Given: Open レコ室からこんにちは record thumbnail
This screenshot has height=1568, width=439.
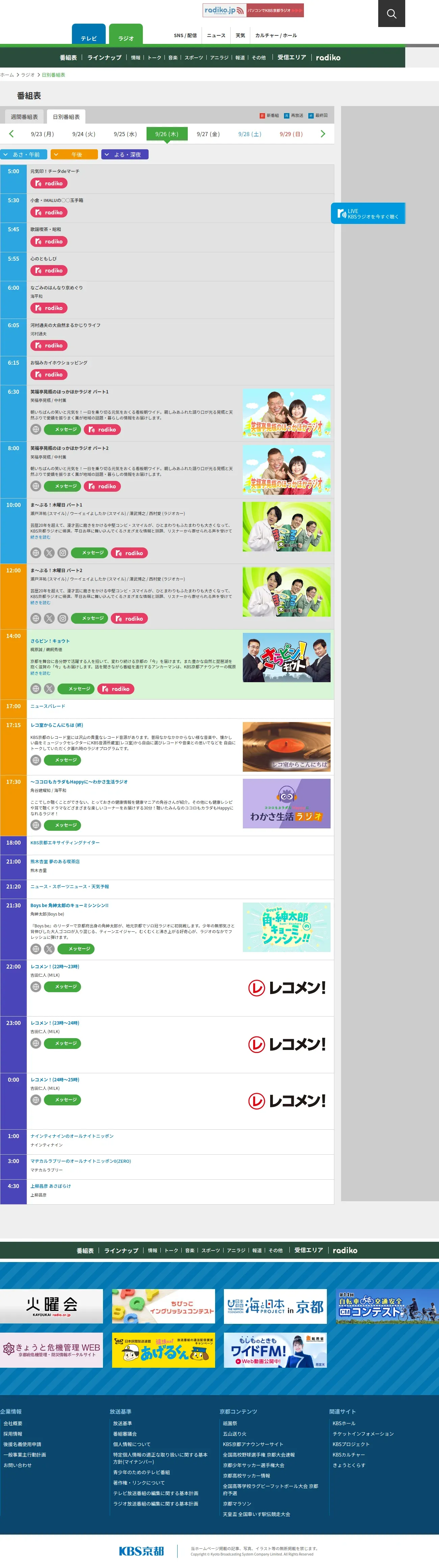Looking at the screenshot, I should tap(287, 747).
